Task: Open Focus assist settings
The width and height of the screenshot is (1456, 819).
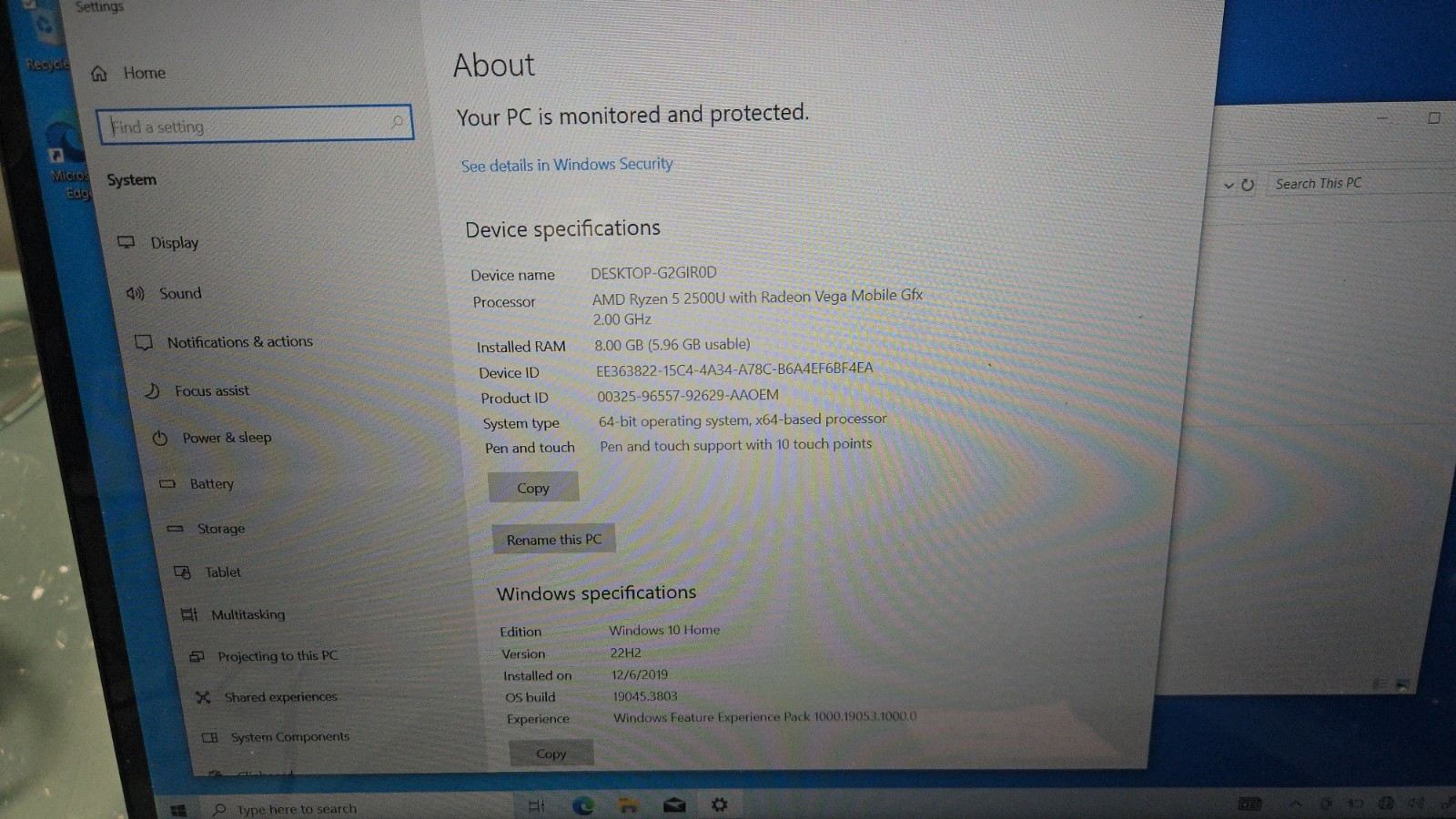Action: pyautogui.click(x=197, y=390)
